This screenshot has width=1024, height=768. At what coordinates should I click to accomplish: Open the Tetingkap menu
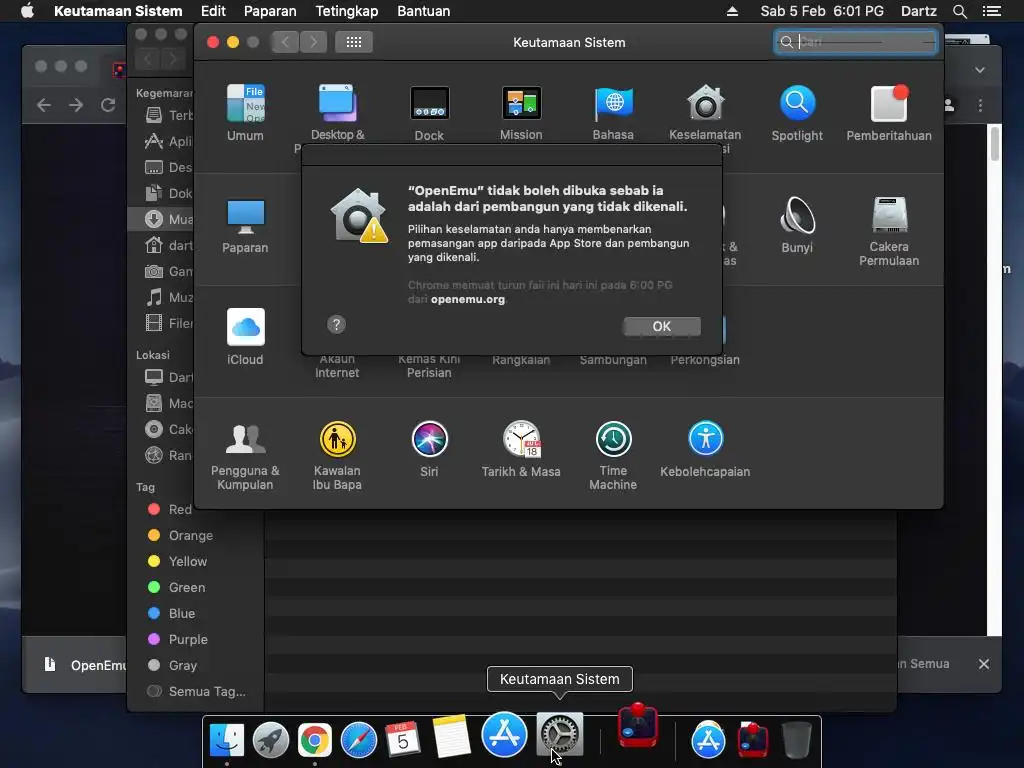(346, 11)
